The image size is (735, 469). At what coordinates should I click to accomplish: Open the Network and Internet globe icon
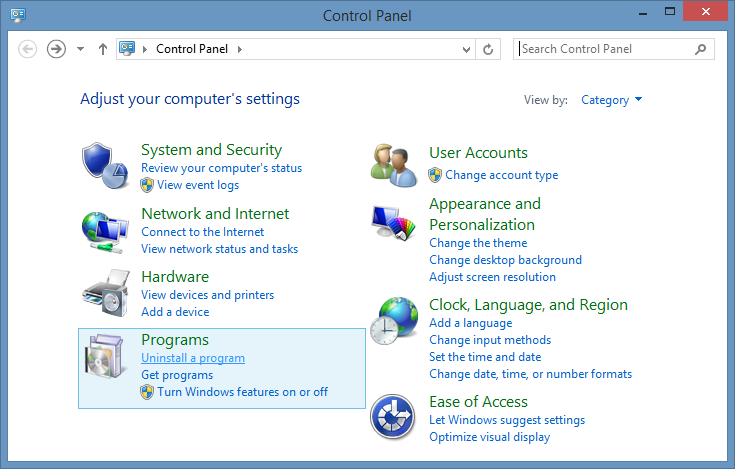[105, 232]
